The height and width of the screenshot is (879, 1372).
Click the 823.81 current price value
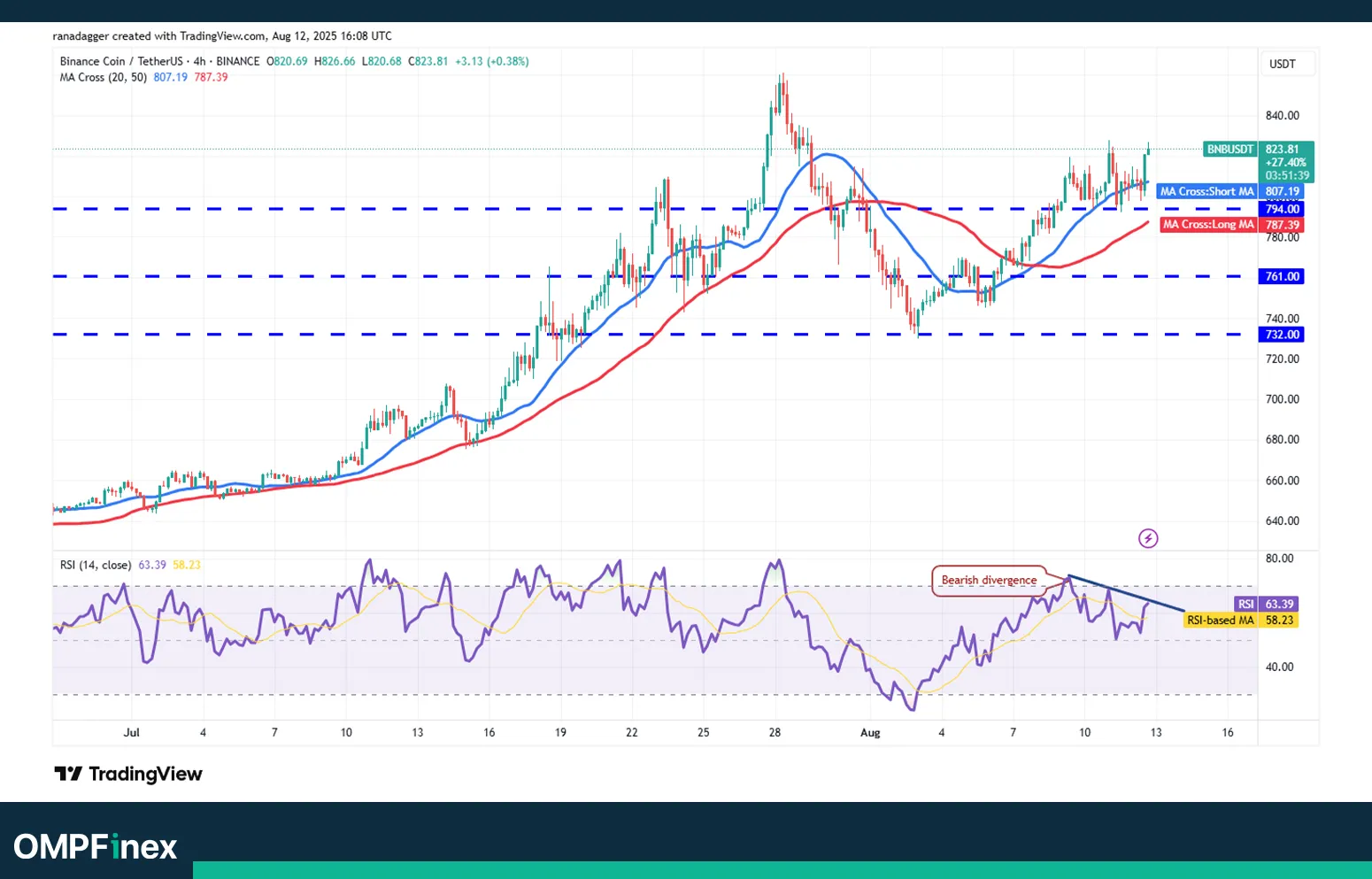(1283, 150)
